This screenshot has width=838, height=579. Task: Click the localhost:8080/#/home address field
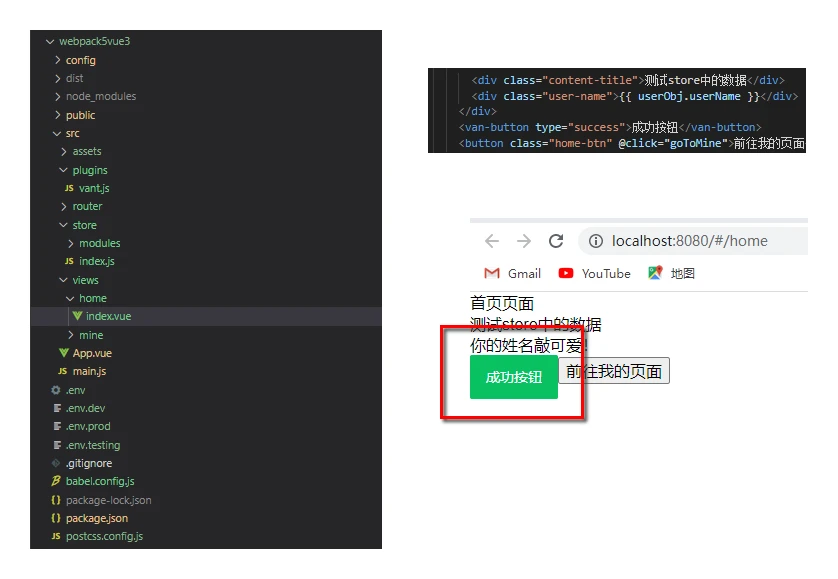(693, 241)
